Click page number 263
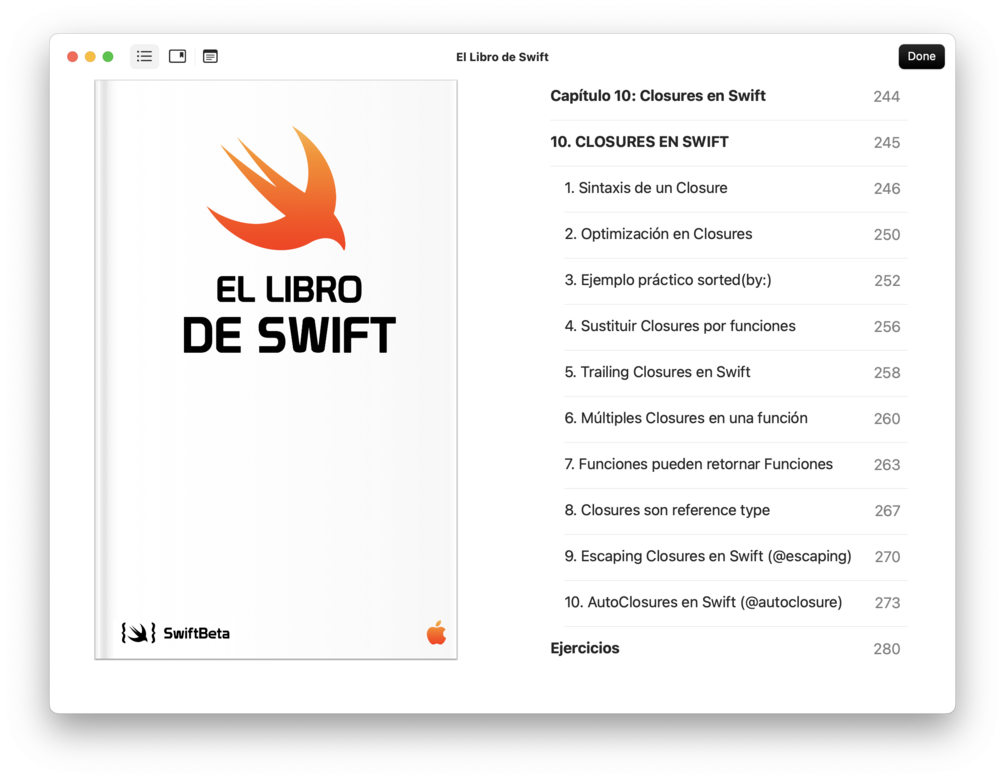 (x=886, y=465)
